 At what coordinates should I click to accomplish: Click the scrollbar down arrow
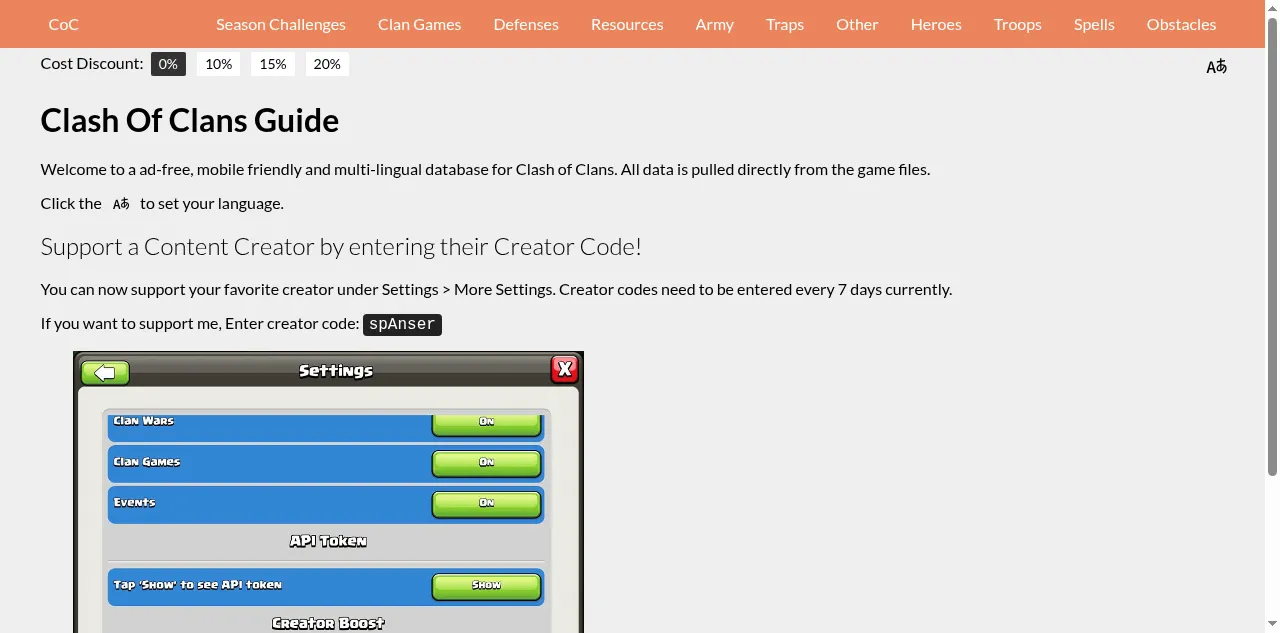tap(1272, 625)
